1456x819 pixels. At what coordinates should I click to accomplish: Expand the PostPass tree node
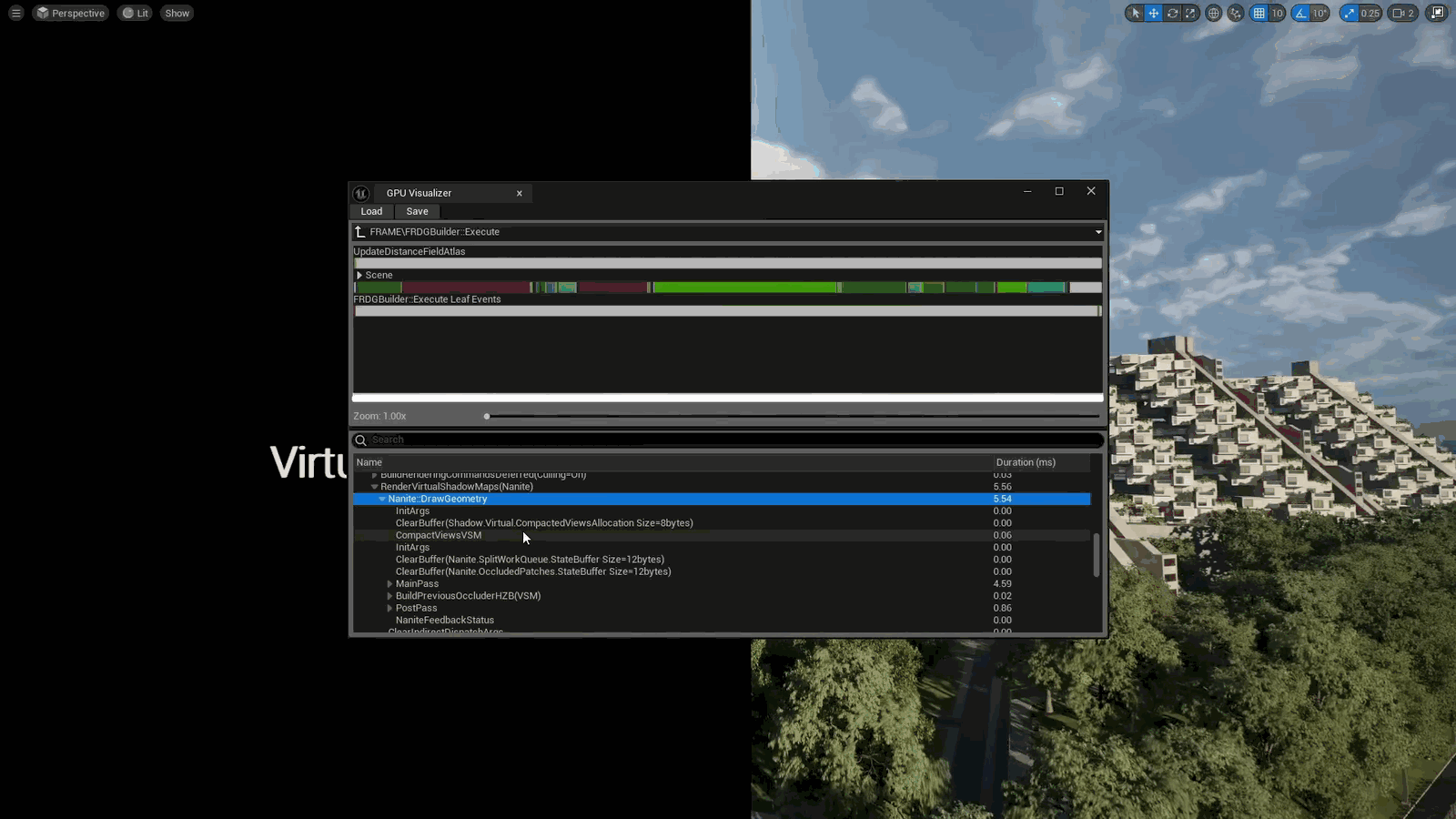(x=389, y=608)
